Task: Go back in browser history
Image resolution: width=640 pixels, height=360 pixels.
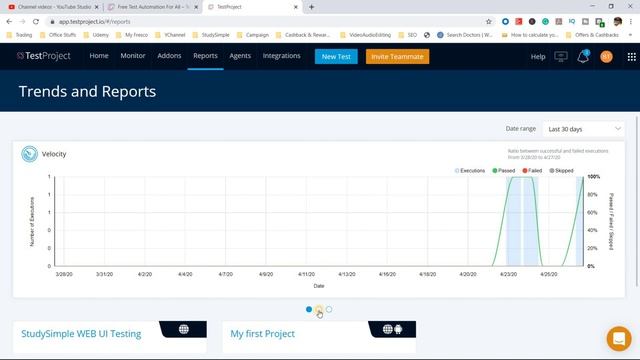Action: tap(9, 22)
